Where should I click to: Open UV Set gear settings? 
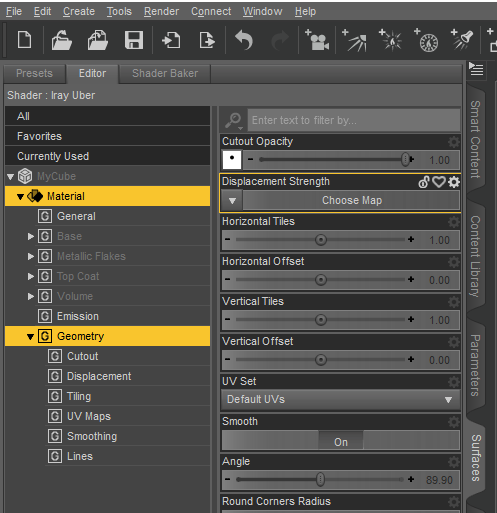tap(454, 382)
